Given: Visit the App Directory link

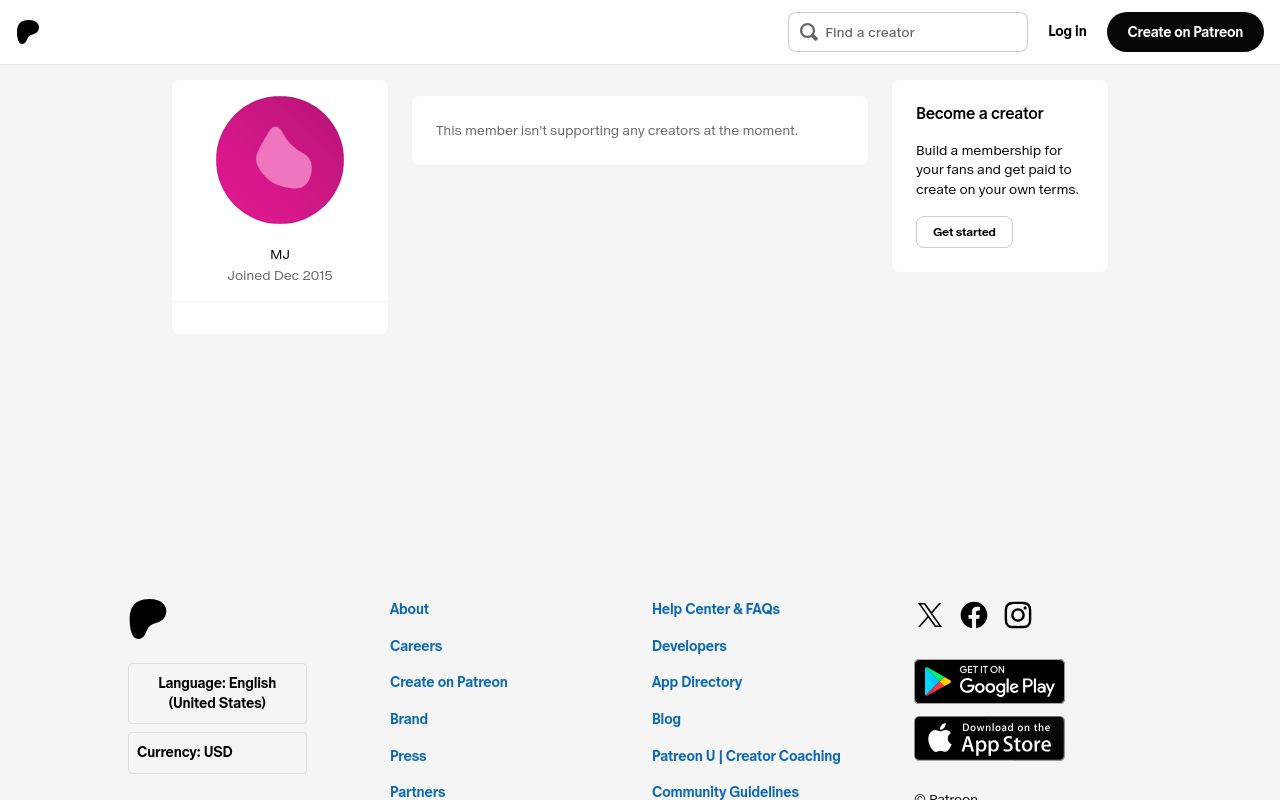Looking at the screenshot, I should tap(697, 682).
